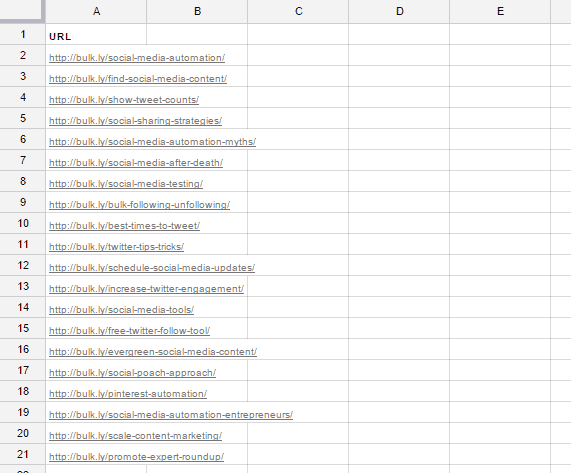Viewport: 571px width, 473px height.
Task: Select row 1 header
Action: 23,35
